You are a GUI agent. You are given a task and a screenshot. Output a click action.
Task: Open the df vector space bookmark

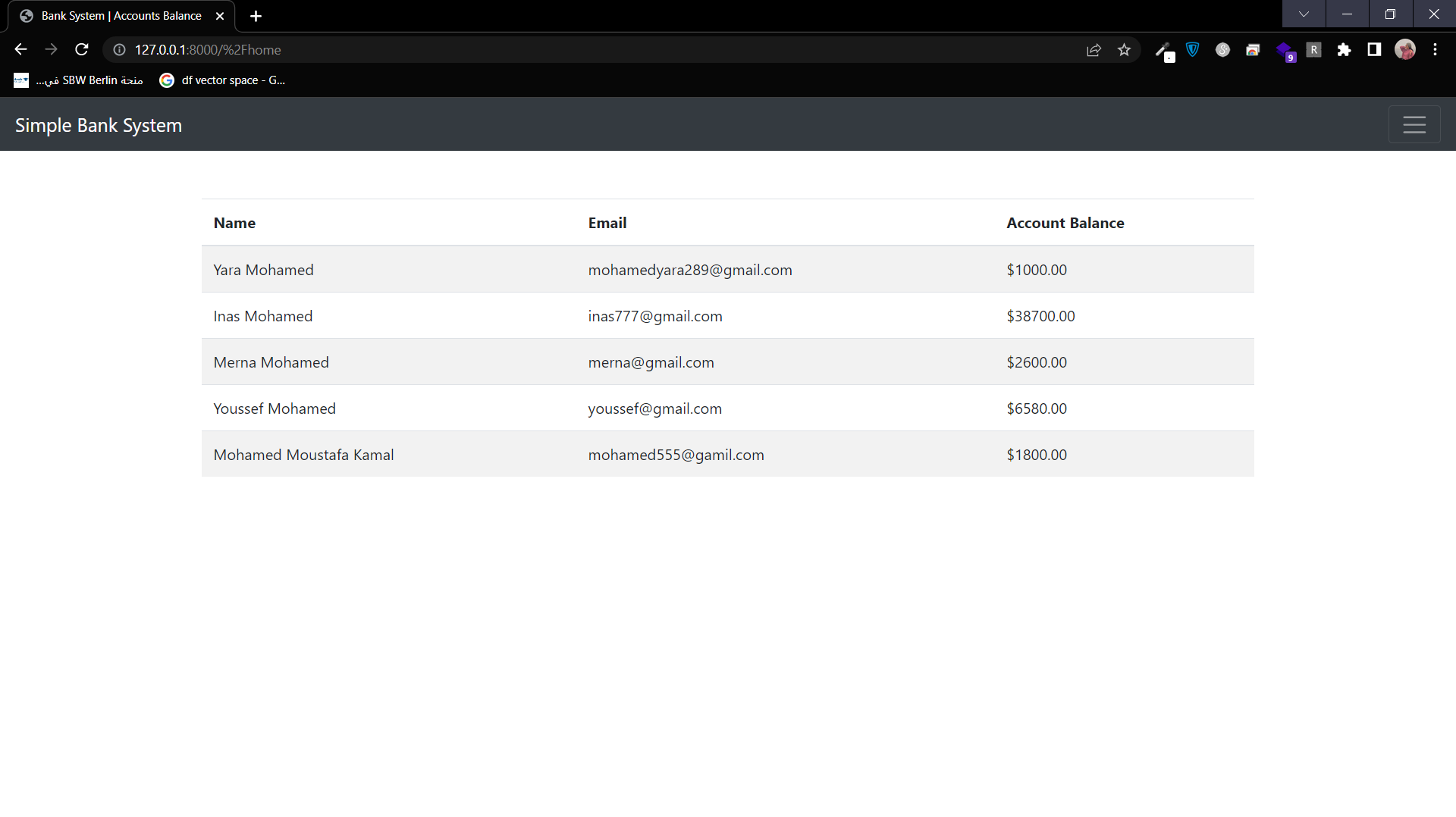[222, 80]
